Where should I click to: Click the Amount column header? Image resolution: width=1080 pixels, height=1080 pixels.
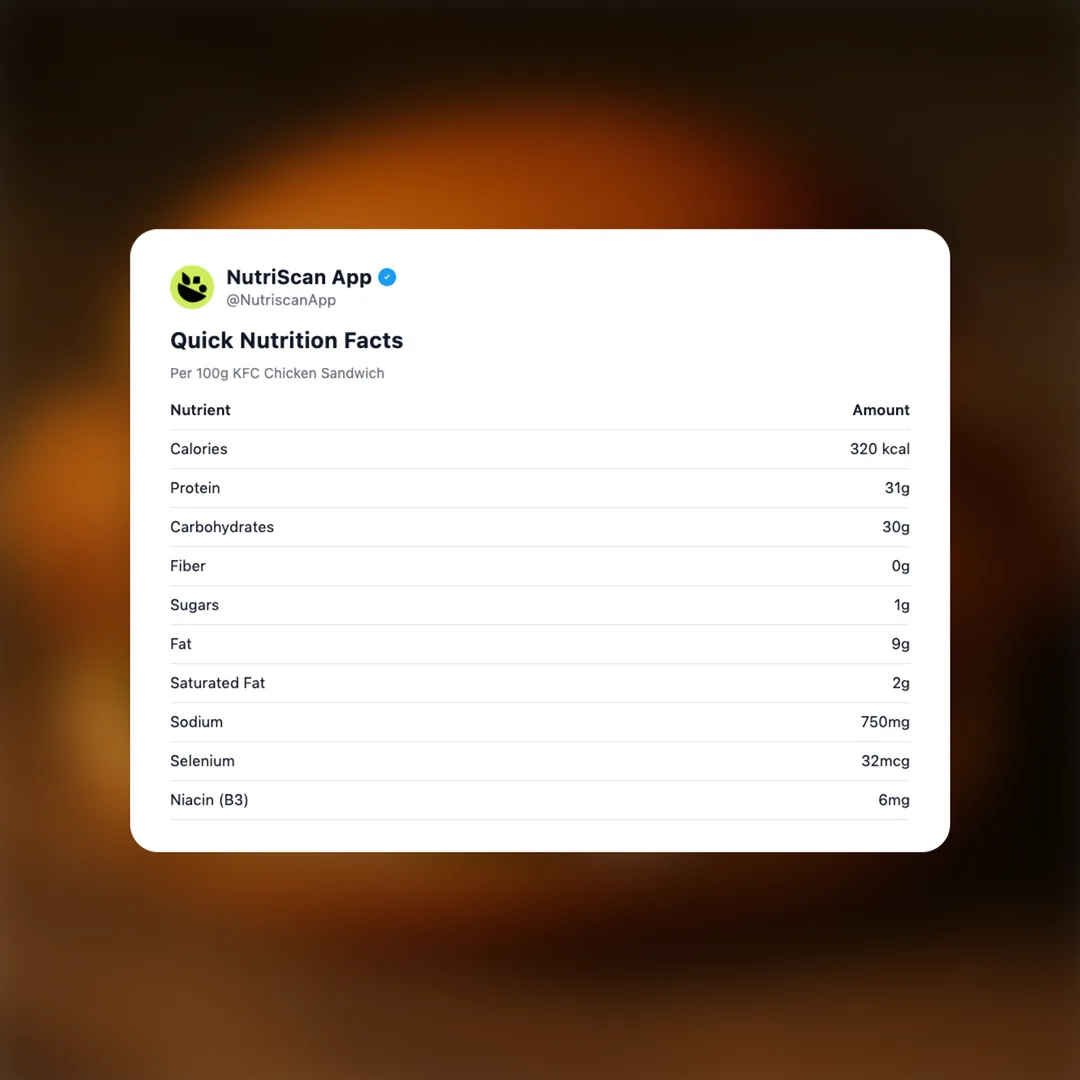[880, 410]
